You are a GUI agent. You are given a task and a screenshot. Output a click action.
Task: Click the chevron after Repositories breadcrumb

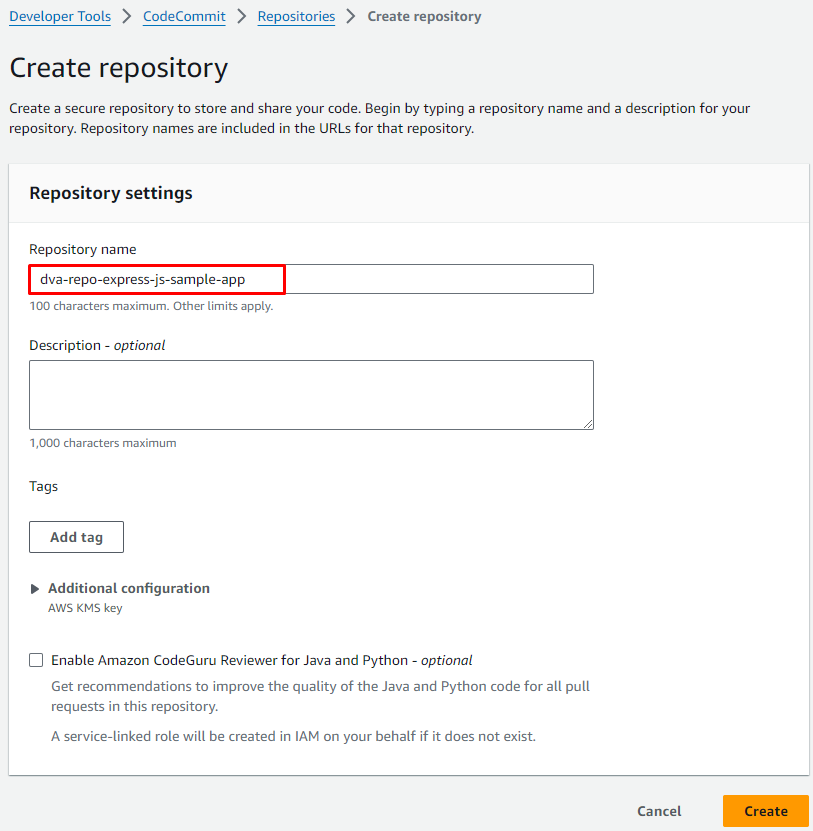tap(351, 17)
